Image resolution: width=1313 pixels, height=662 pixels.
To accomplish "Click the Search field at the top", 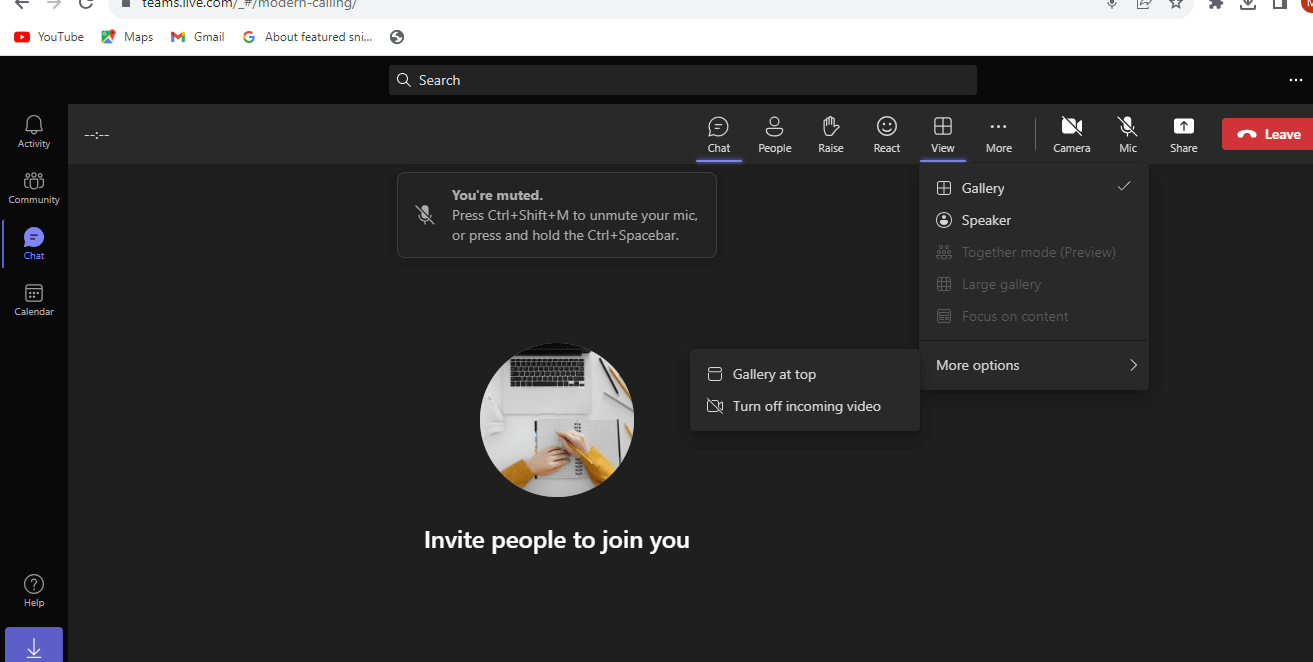I will tap(683, 79).
